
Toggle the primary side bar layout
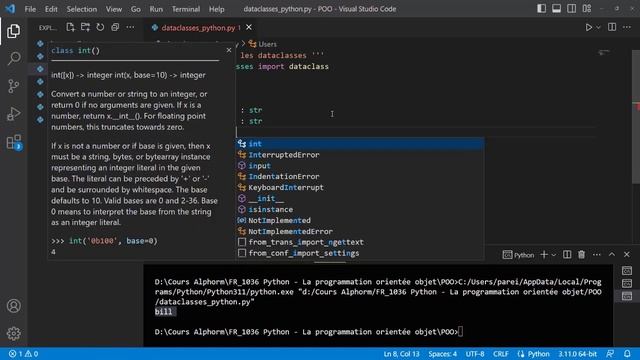[541, 9]
